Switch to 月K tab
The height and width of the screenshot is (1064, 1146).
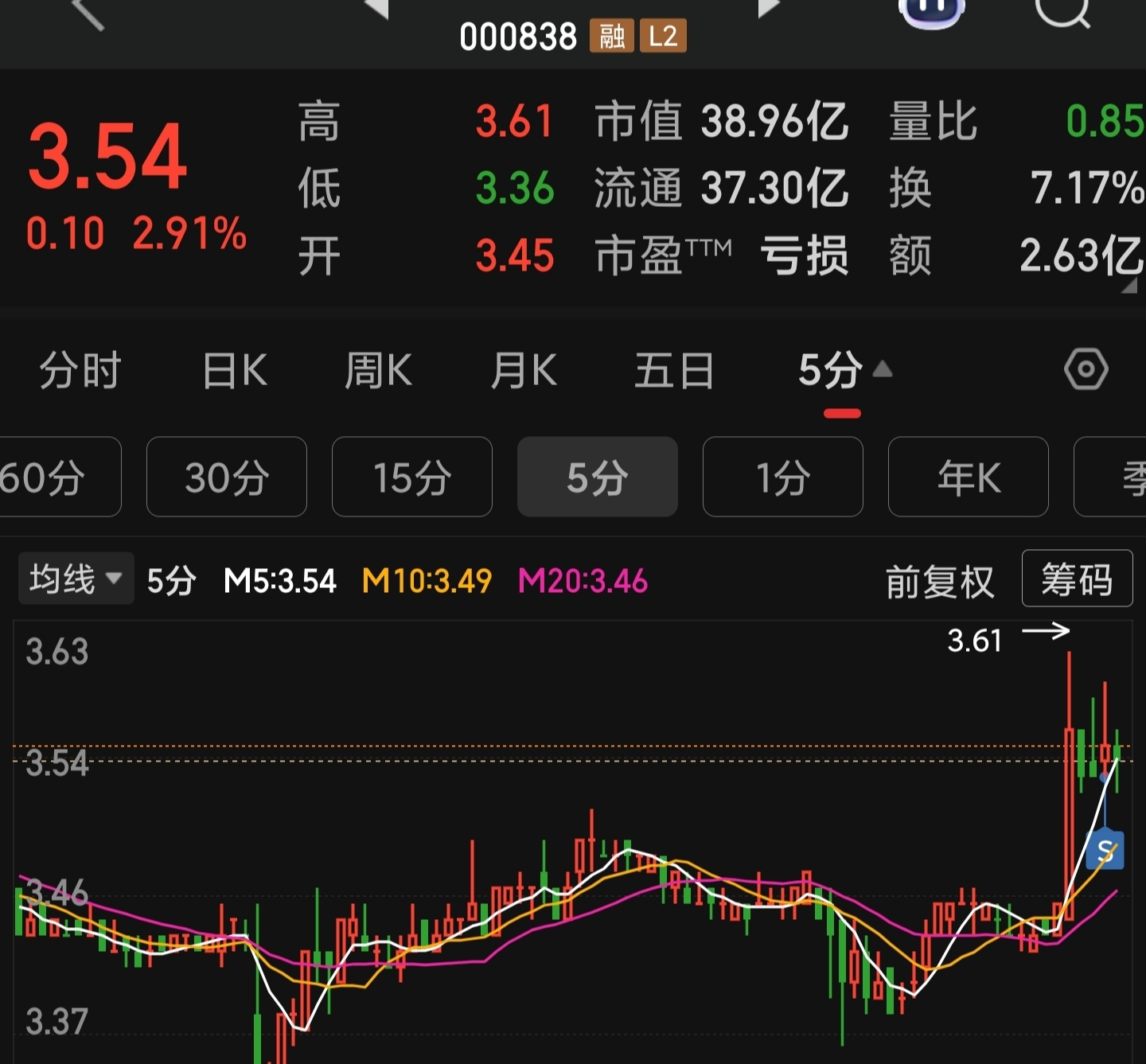524,370
